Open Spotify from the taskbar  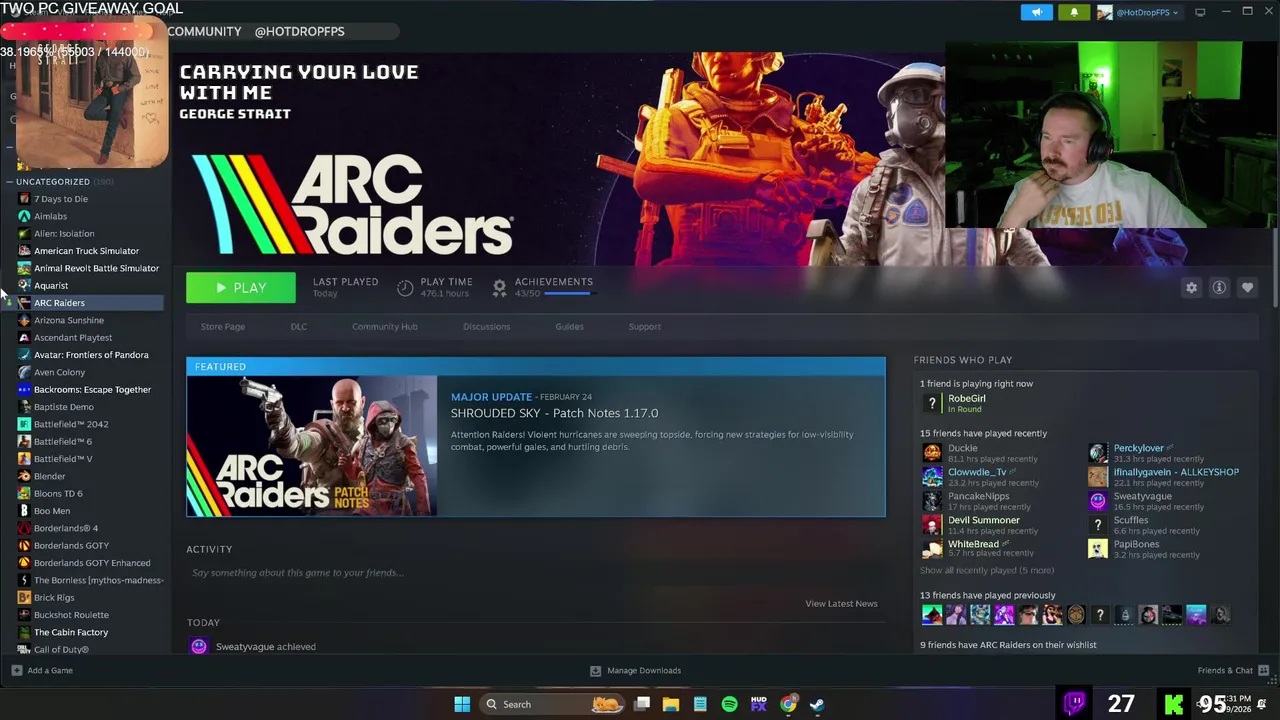tap(729, 704)
